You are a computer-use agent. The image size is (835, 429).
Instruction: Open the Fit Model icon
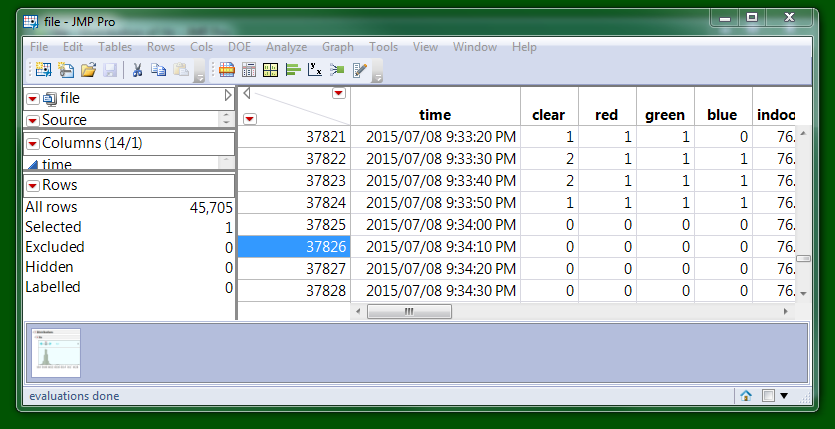click(x=337, y=70)
